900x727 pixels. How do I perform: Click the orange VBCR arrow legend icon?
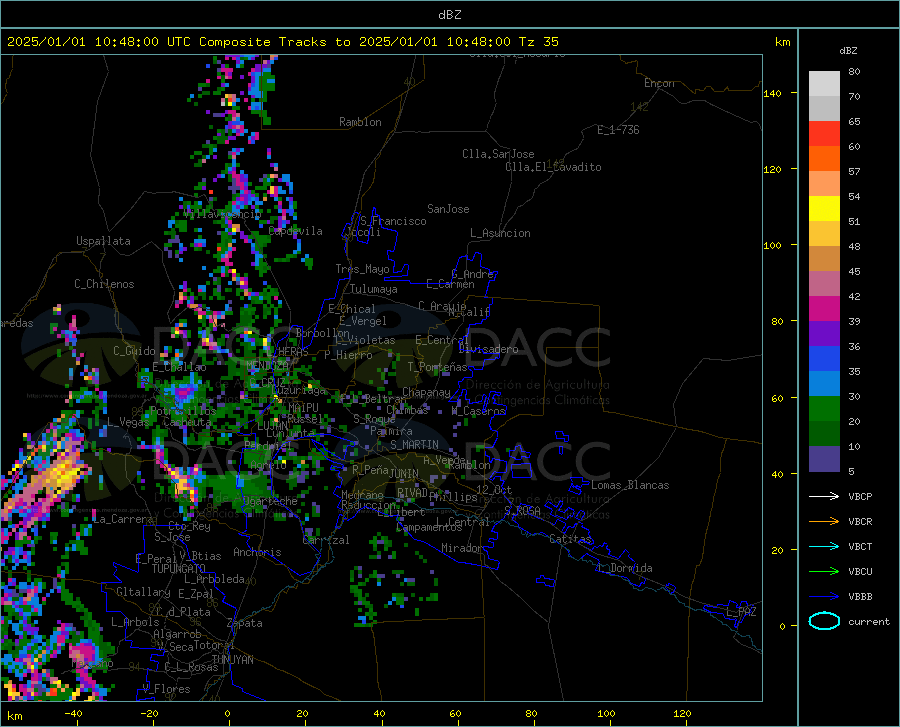824,522
